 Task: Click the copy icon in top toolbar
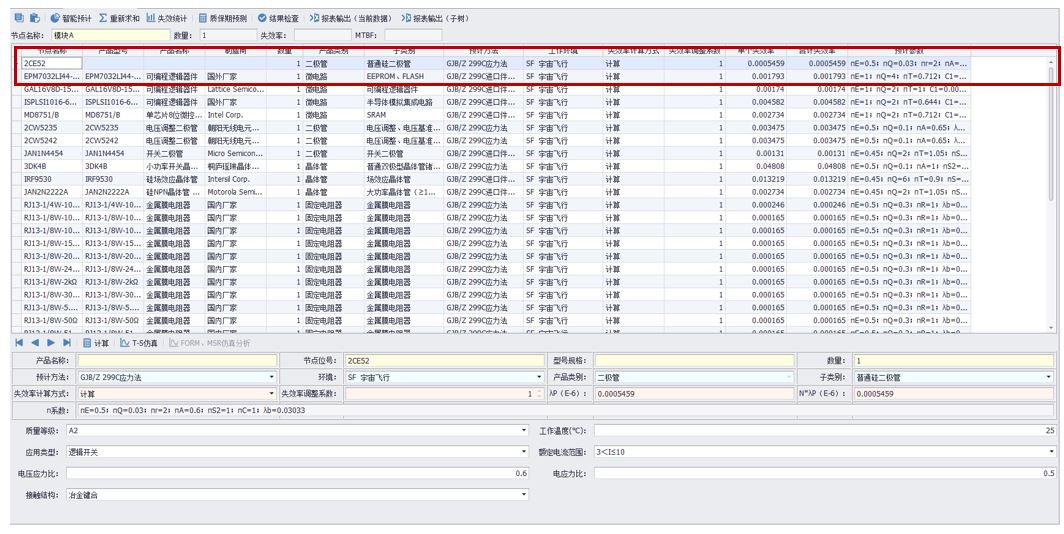[18, 18]
